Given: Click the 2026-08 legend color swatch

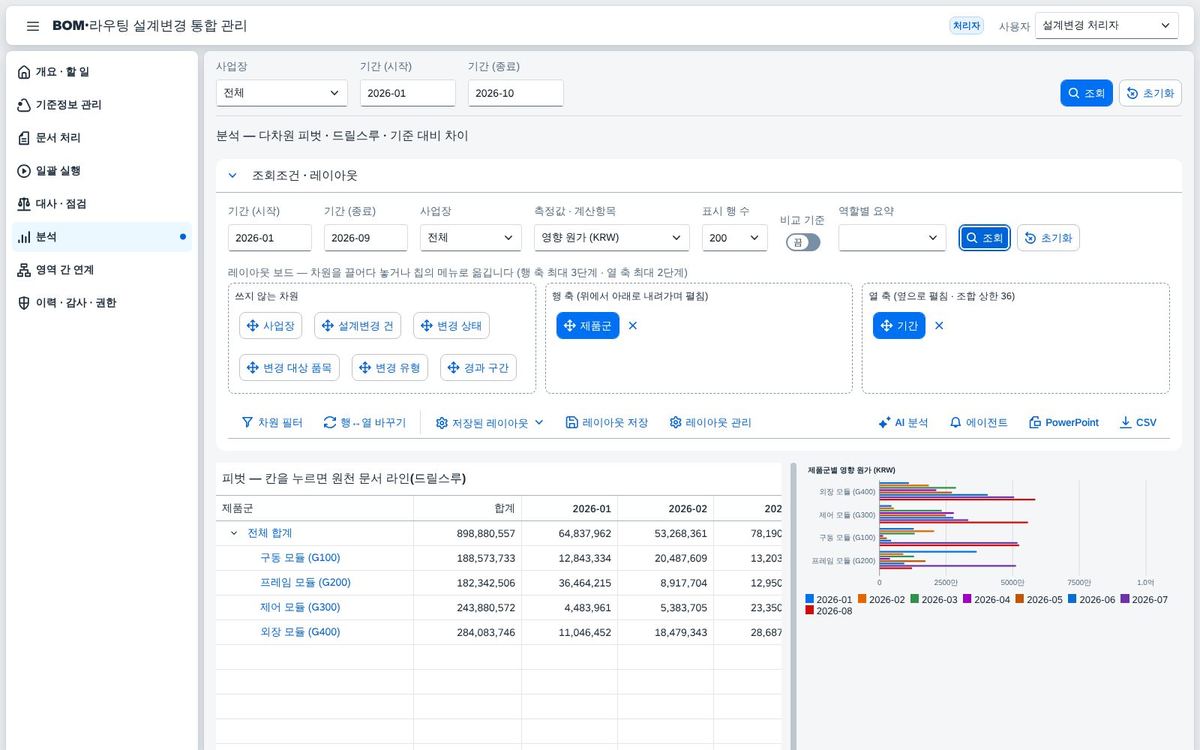Looking at the screenshot, I should tap(810, 611).
